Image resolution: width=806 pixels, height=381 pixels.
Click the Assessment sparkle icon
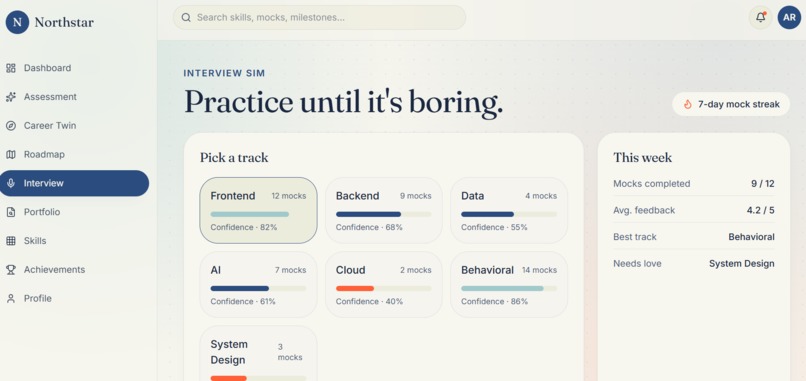[x=11, y=97]
